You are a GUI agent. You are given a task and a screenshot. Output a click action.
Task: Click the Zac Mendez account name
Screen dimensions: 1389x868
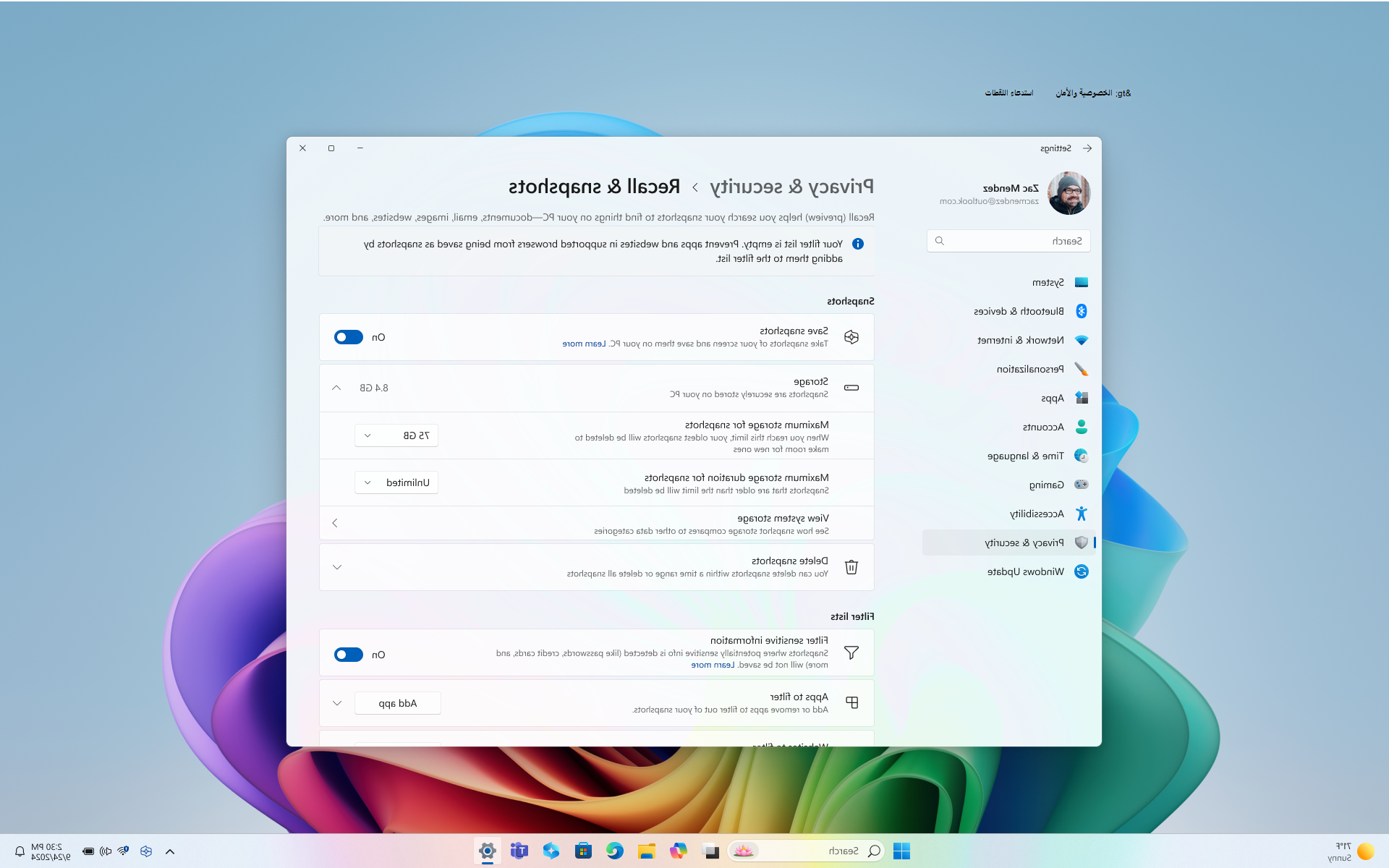[1011, 188]
